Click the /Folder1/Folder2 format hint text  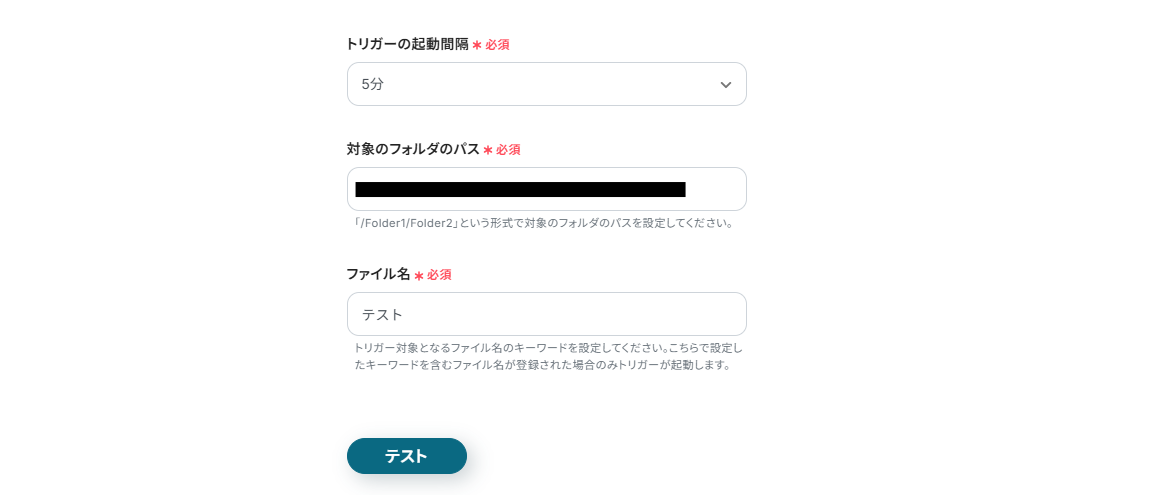point(545,223)
